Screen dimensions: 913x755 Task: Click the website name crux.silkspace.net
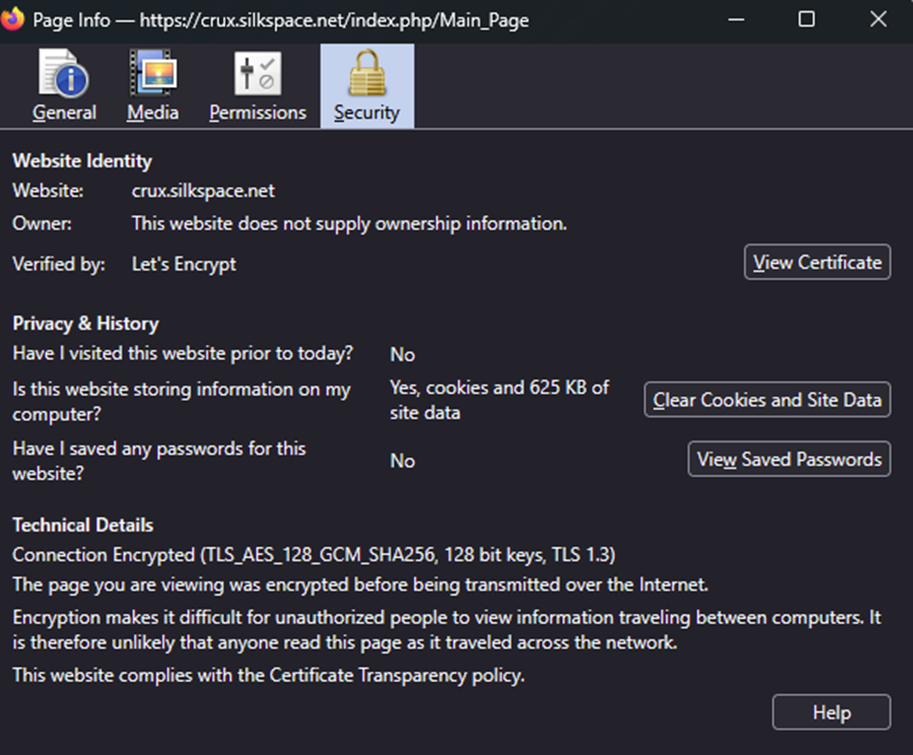click(x=203, y=190)
